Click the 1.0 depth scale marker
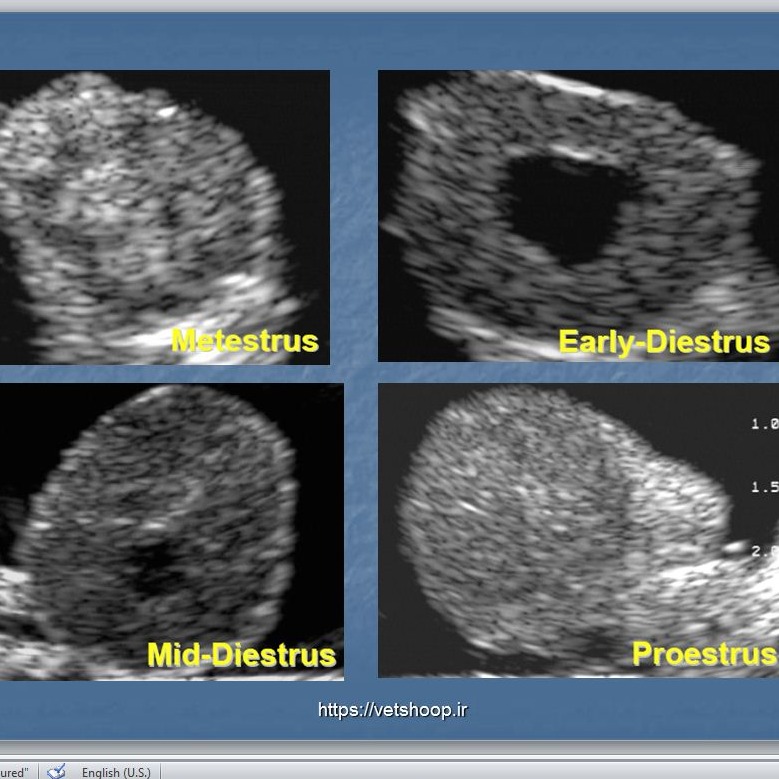The height and width of the screenshot is (779, 779). click(x=765, y=424)
